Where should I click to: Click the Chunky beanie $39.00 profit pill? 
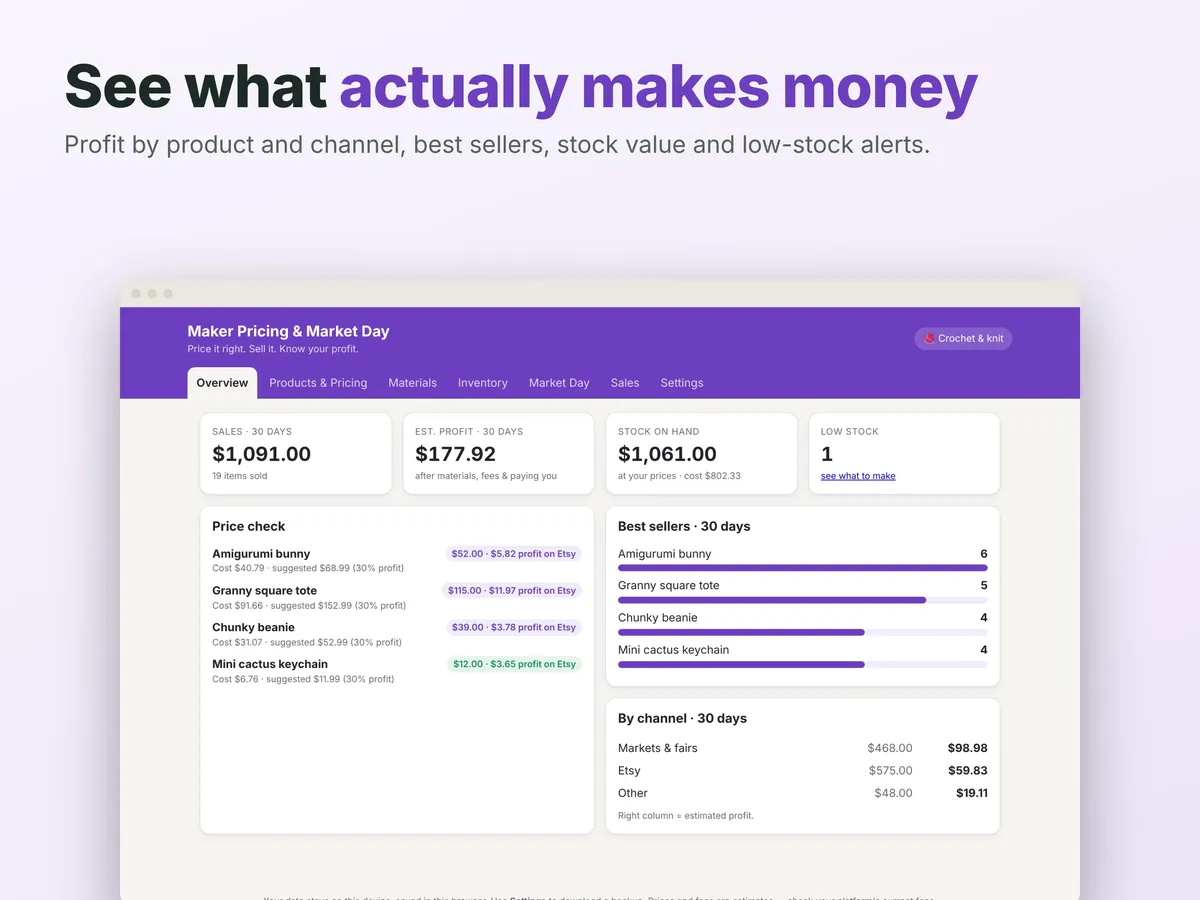(514, 628)
